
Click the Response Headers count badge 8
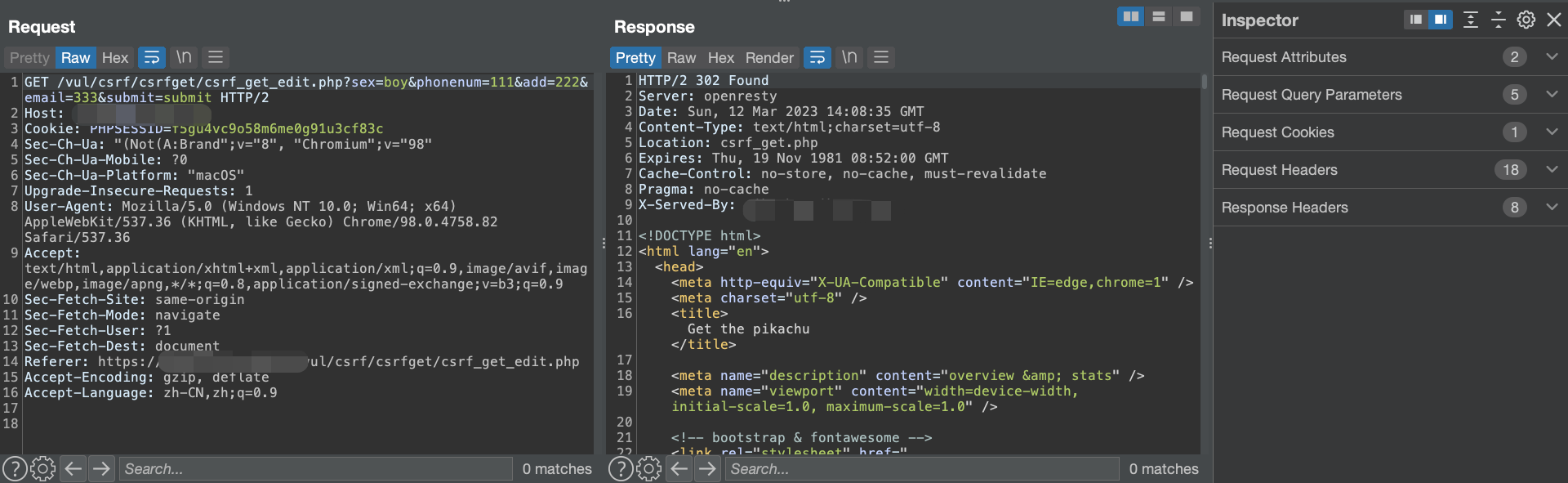[1514, 208]
